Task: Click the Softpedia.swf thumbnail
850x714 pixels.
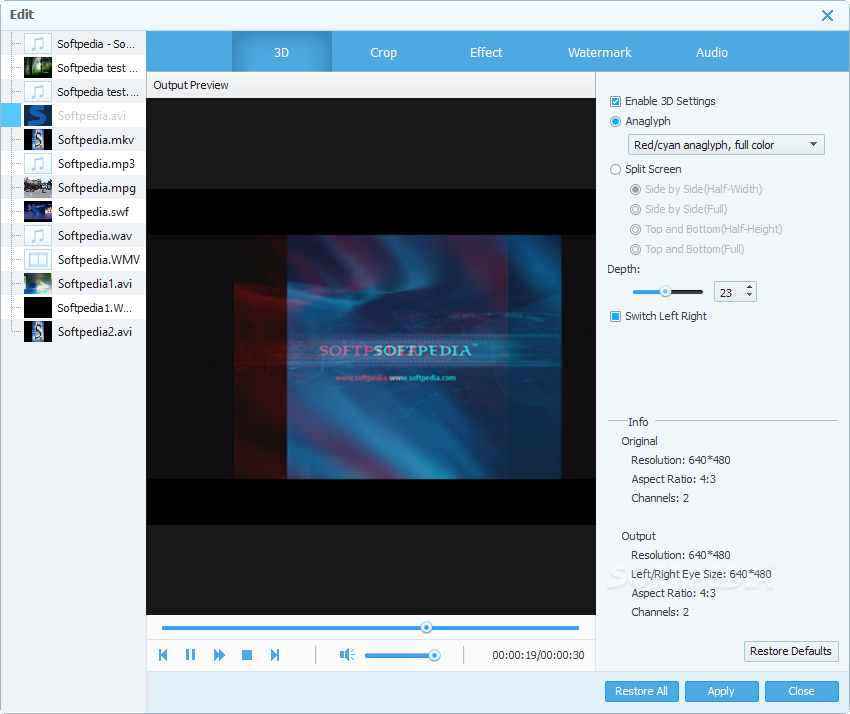Action: [38, 211]
